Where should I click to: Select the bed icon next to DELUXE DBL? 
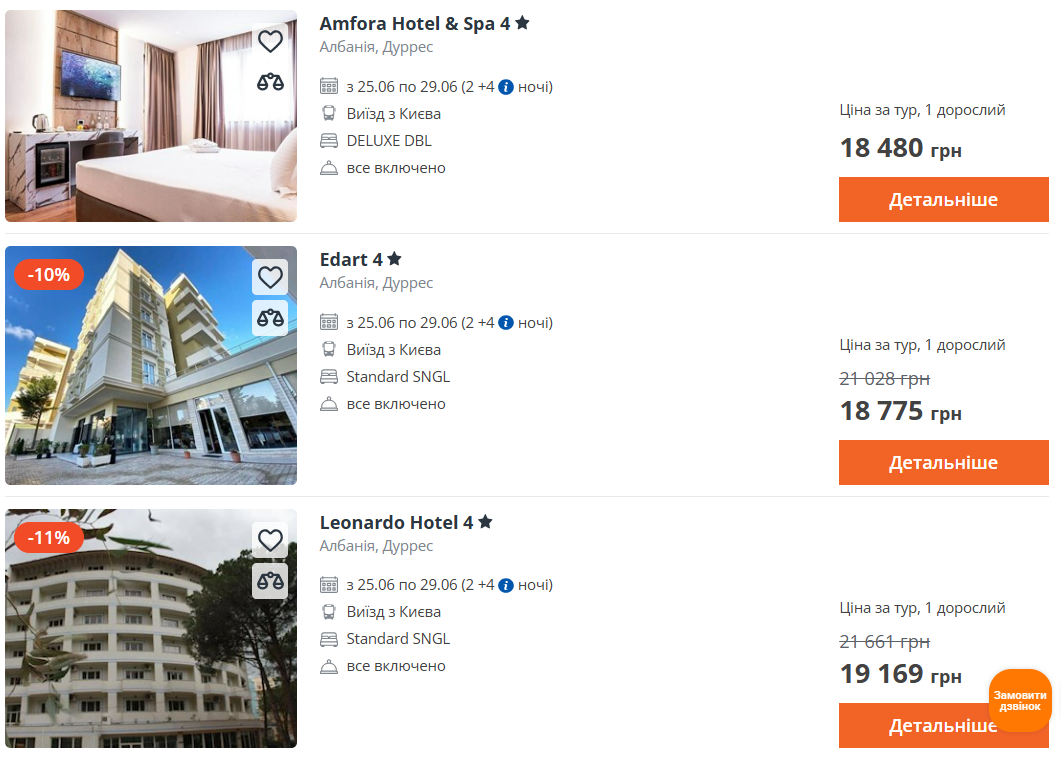[x=328, y=140]
